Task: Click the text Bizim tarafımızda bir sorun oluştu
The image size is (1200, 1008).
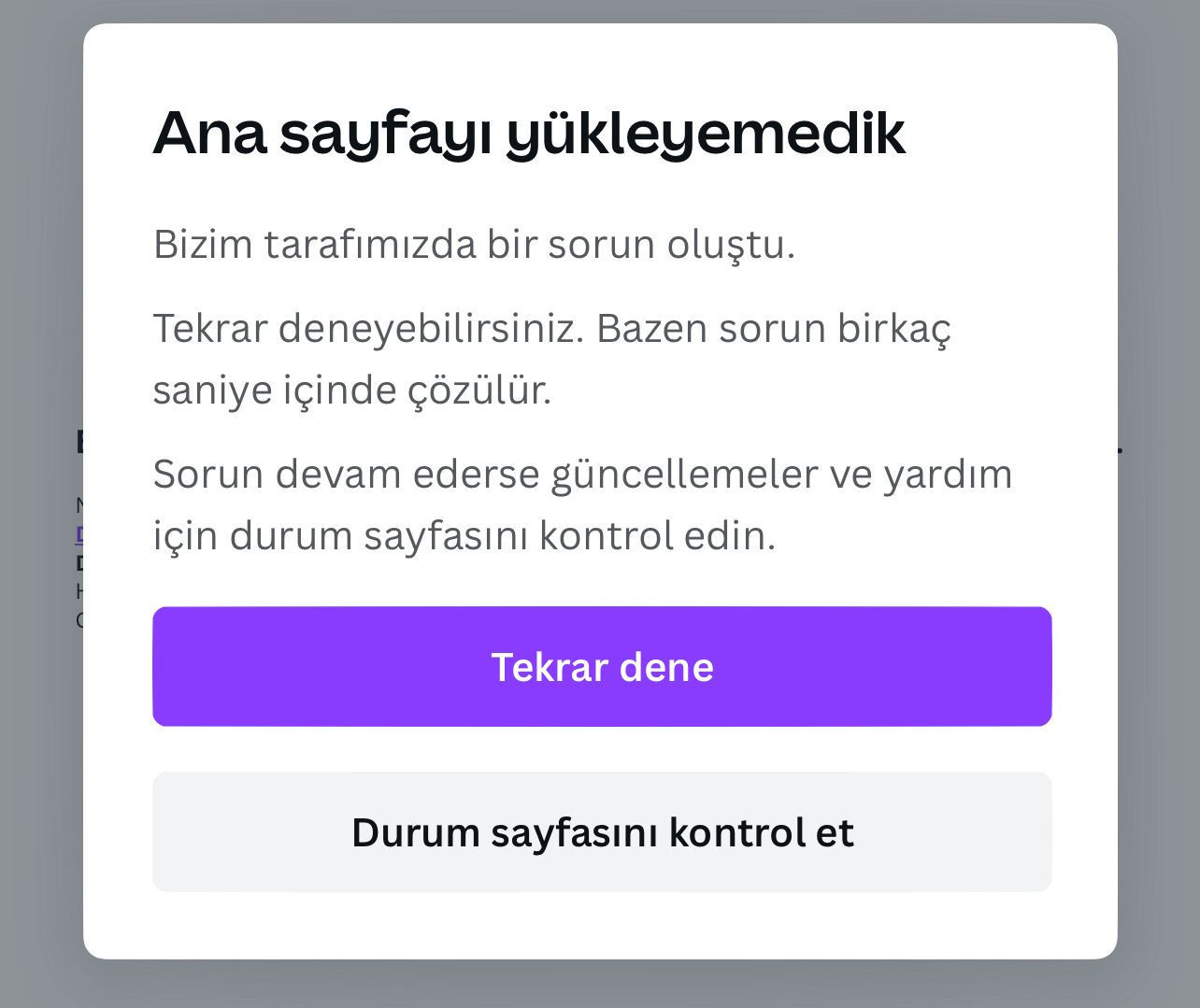Action: (x=475, y=243)
